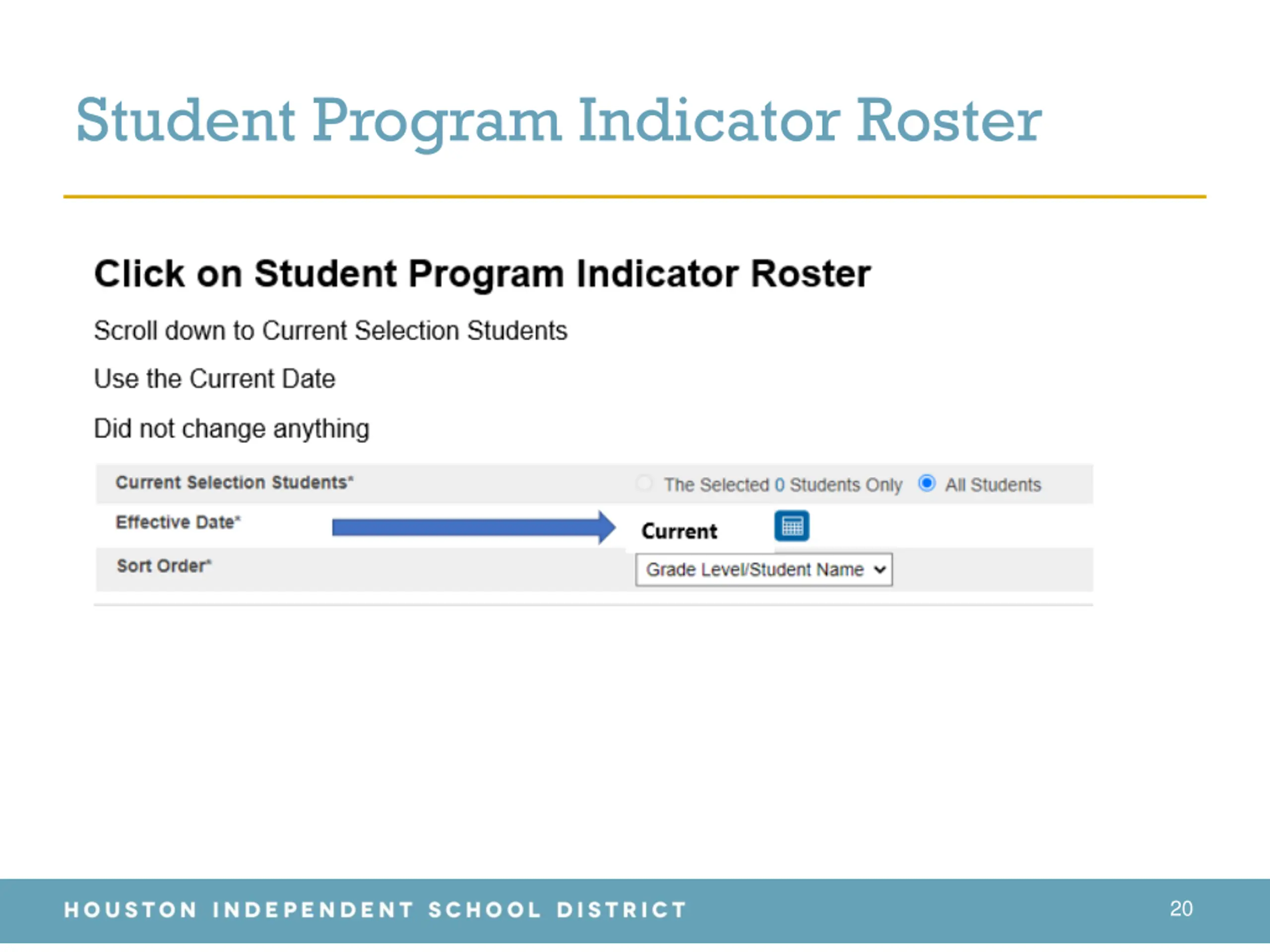Click the Scroll down to Current Selection text
The width and height of the screenshot is (1270, 952).
coord(331,331)
